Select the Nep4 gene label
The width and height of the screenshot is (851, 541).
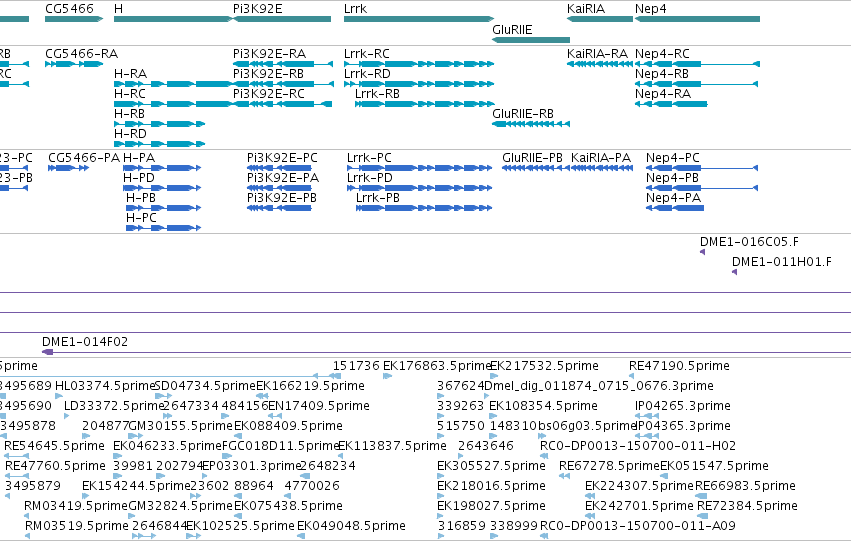[x=651, y=9]
